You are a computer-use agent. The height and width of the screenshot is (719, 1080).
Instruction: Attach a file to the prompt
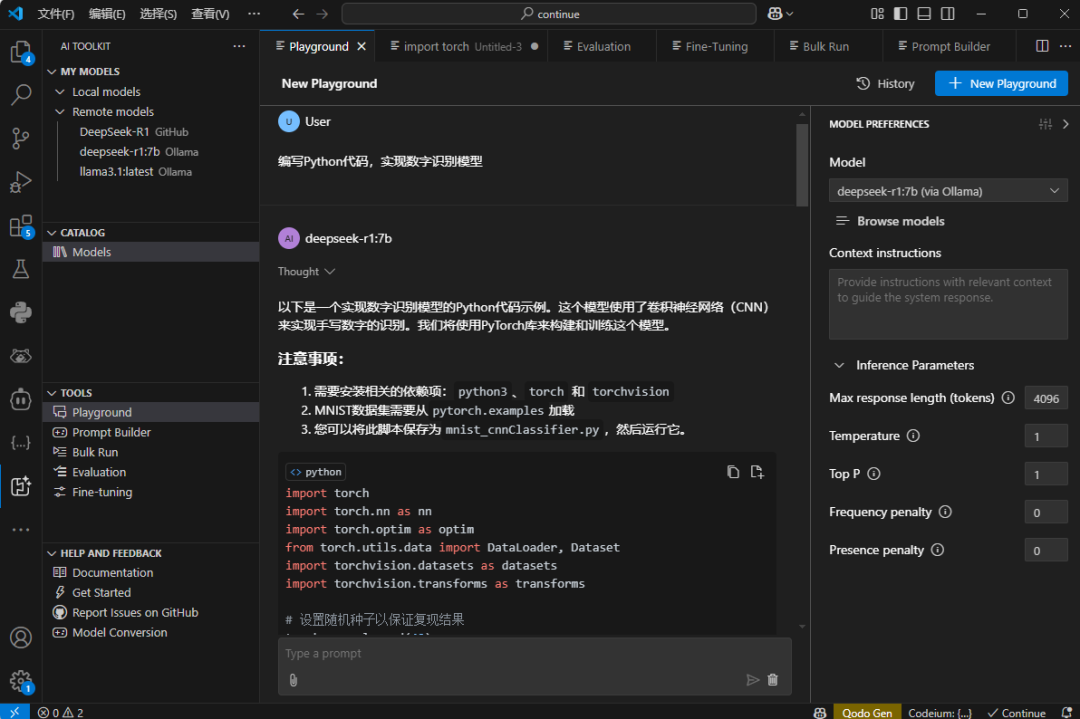tap(293, 680)
